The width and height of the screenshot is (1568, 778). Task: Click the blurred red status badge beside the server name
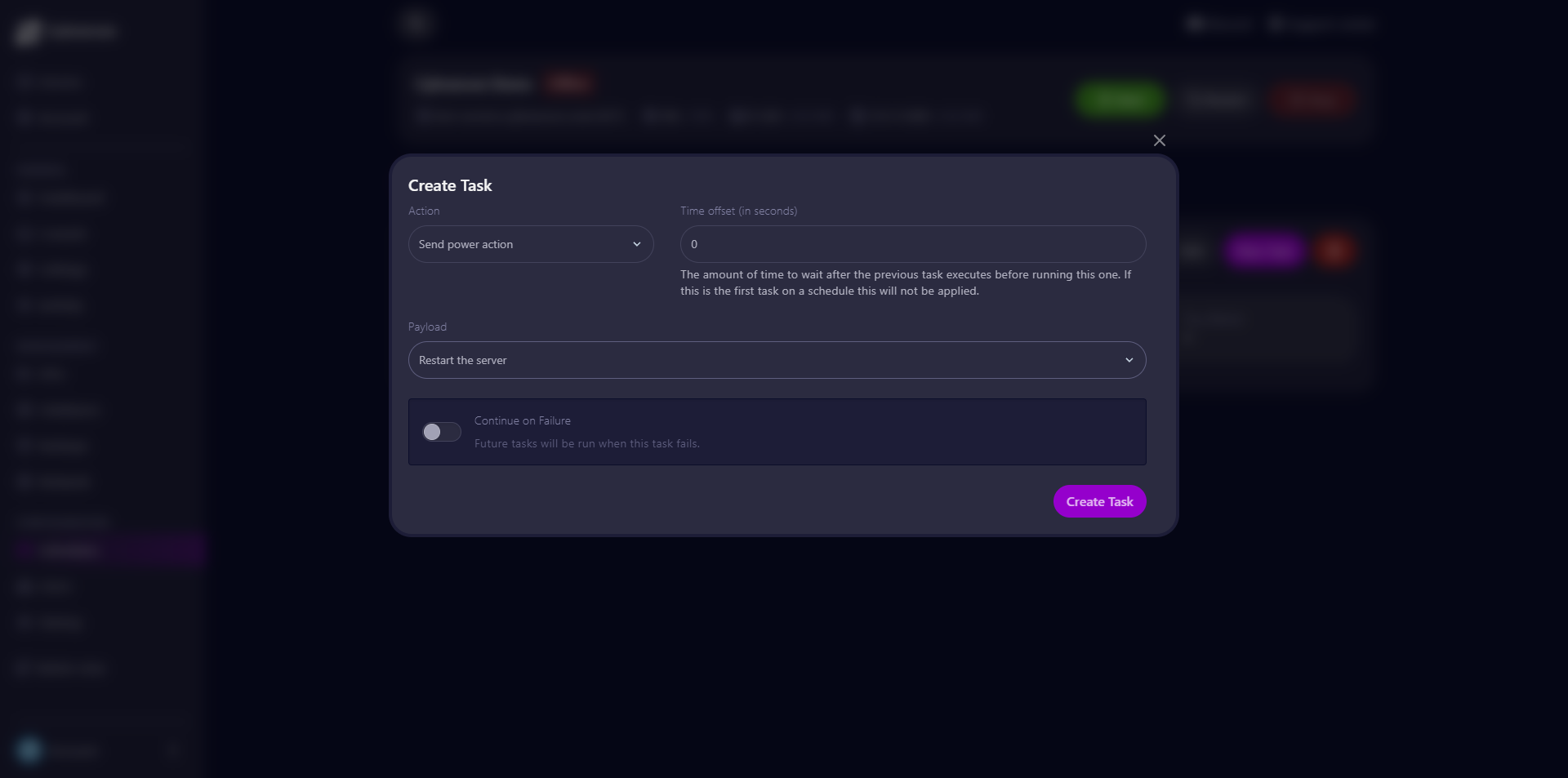coord(568,83)
